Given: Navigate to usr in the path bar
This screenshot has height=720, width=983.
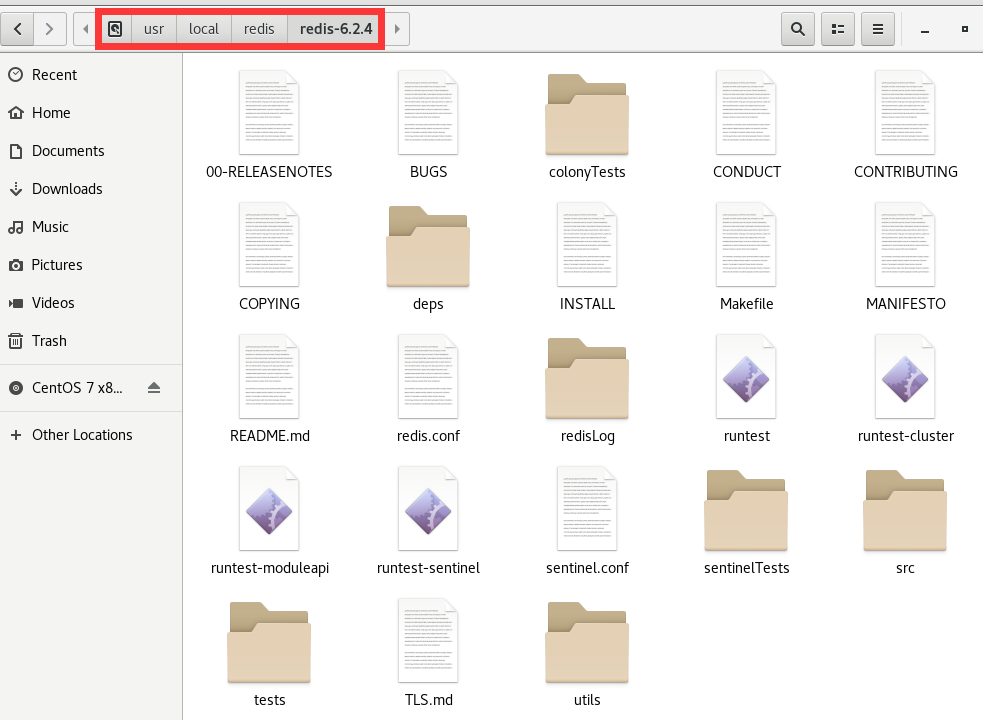Looking at the screenshot, I should 154,29.
